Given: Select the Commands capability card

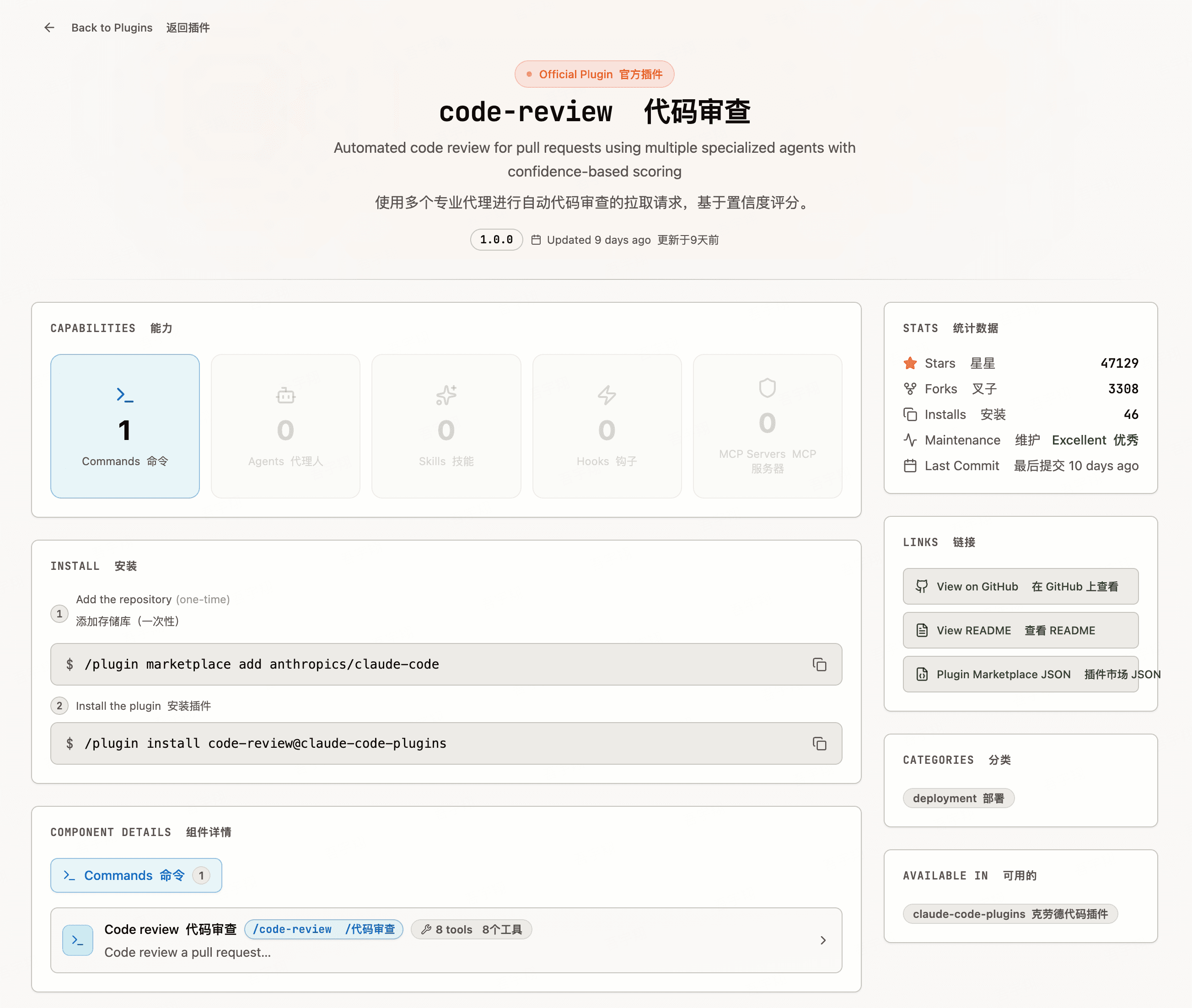Looking at the screenshot, I should 124,426.
